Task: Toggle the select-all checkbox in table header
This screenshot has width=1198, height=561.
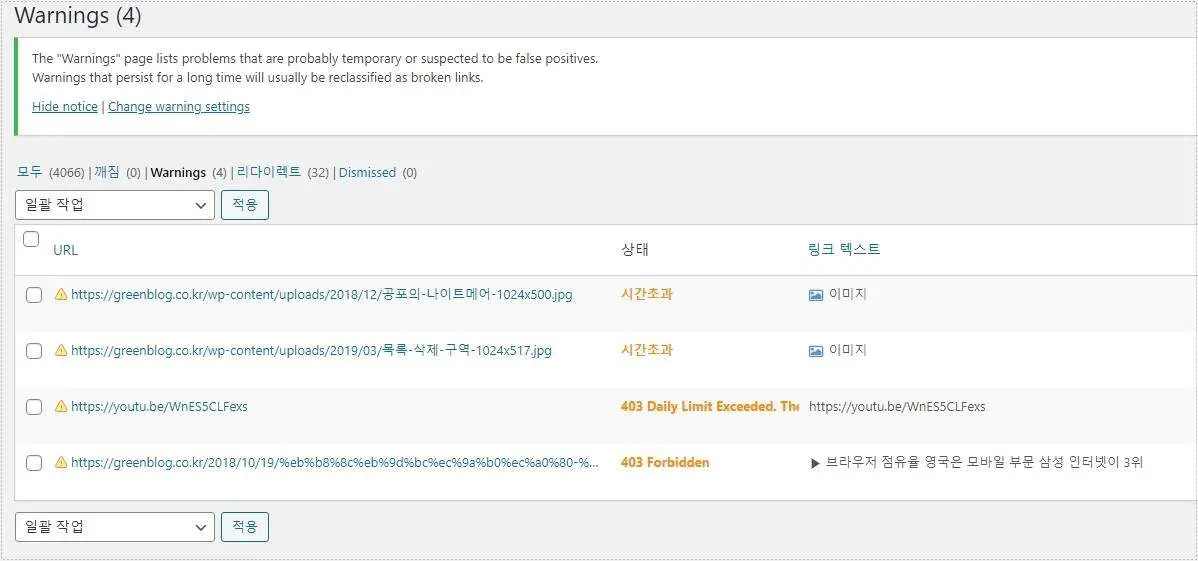Action: coord(31,239)
